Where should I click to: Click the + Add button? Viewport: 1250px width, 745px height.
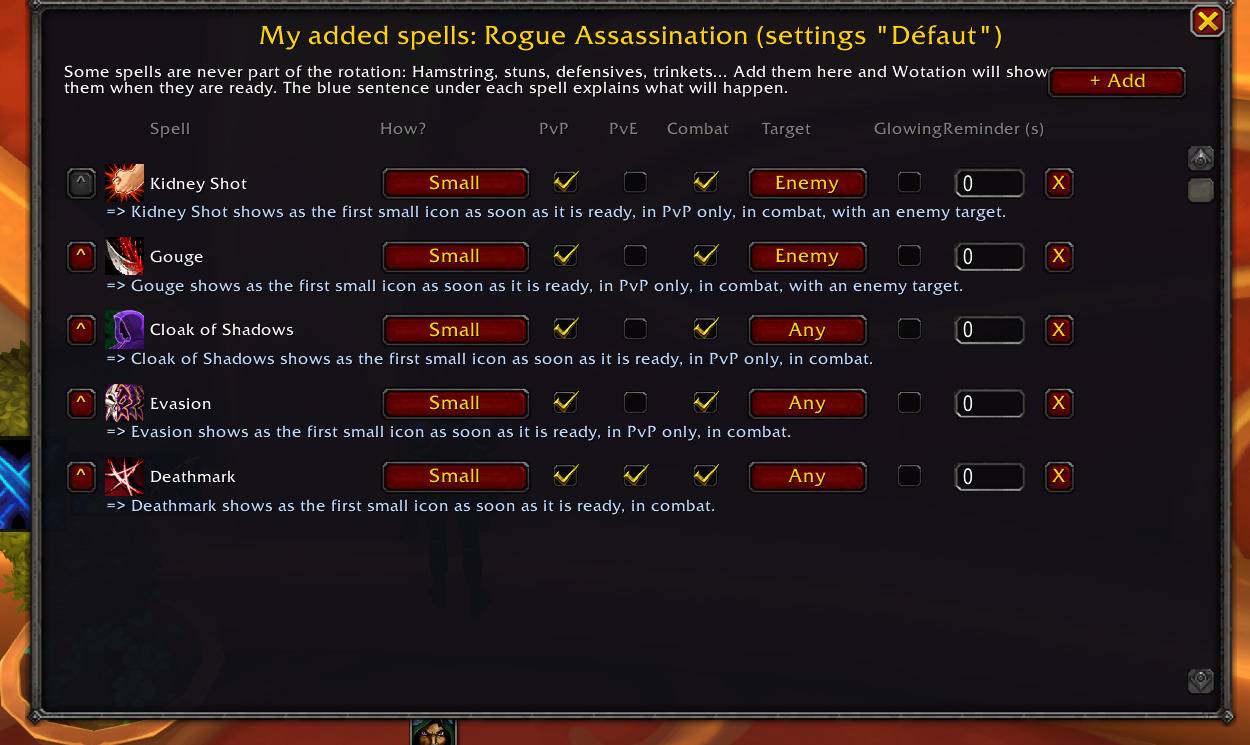[x=1117, y=81]
